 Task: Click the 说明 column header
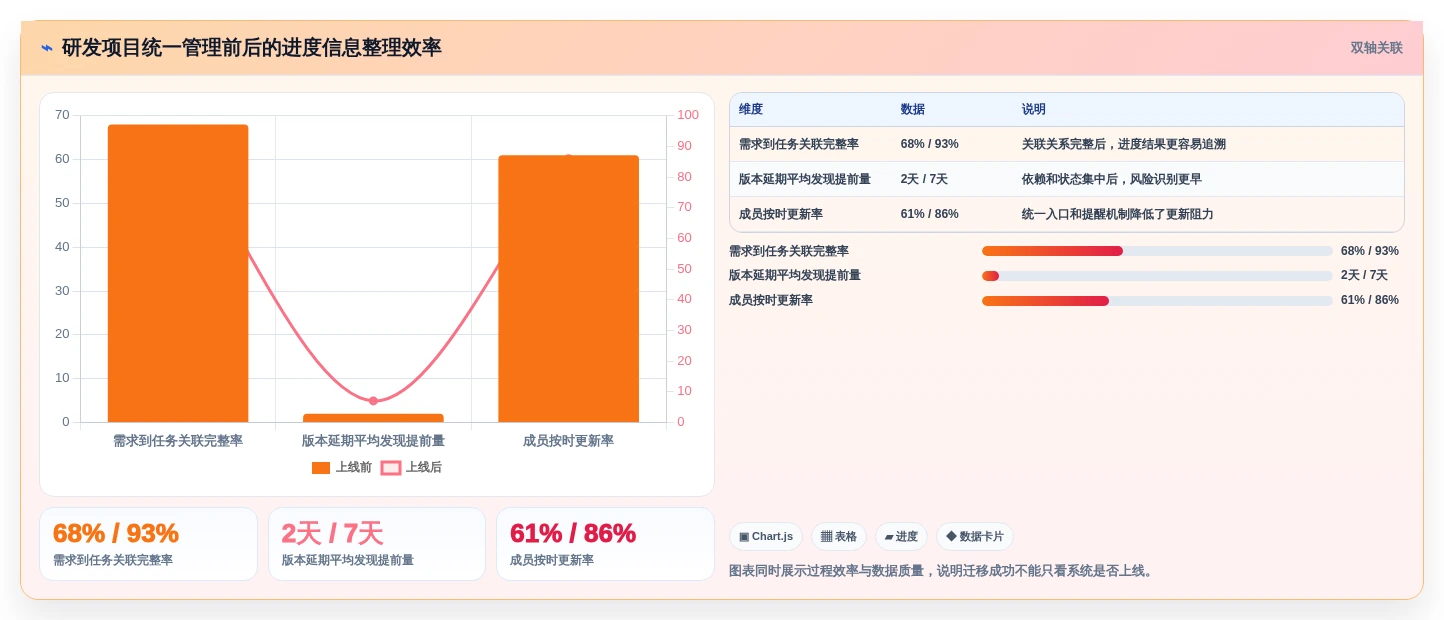coord(1034,110)
